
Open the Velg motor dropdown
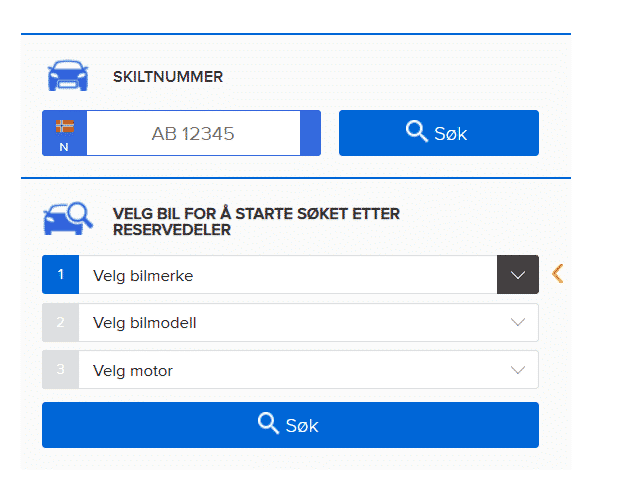click(x=287, y=371)
